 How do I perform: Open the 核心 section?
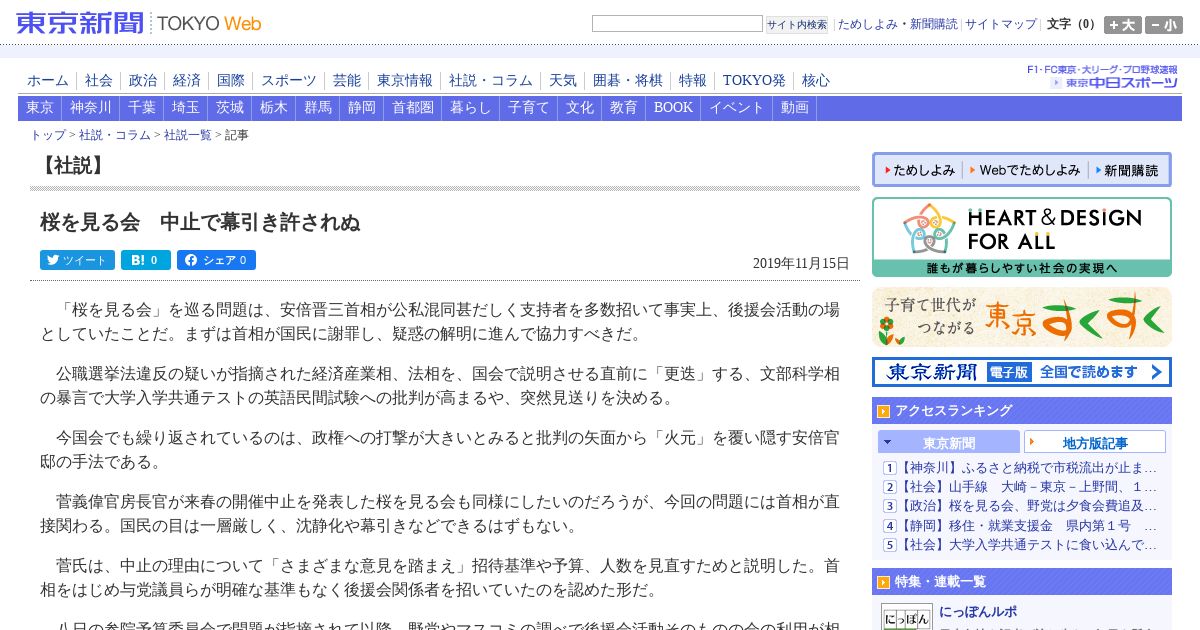point(816,81)
